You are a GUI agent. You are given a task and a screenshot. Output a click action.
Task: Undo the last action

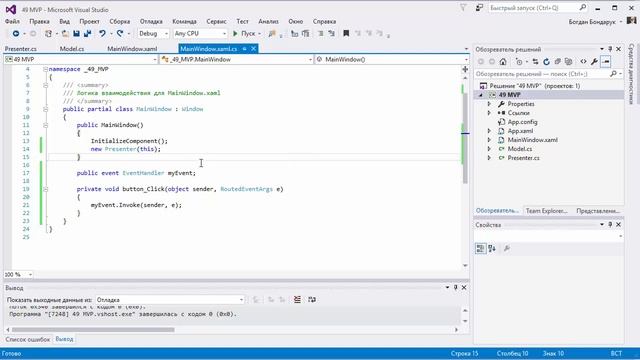tap(102, 33)
